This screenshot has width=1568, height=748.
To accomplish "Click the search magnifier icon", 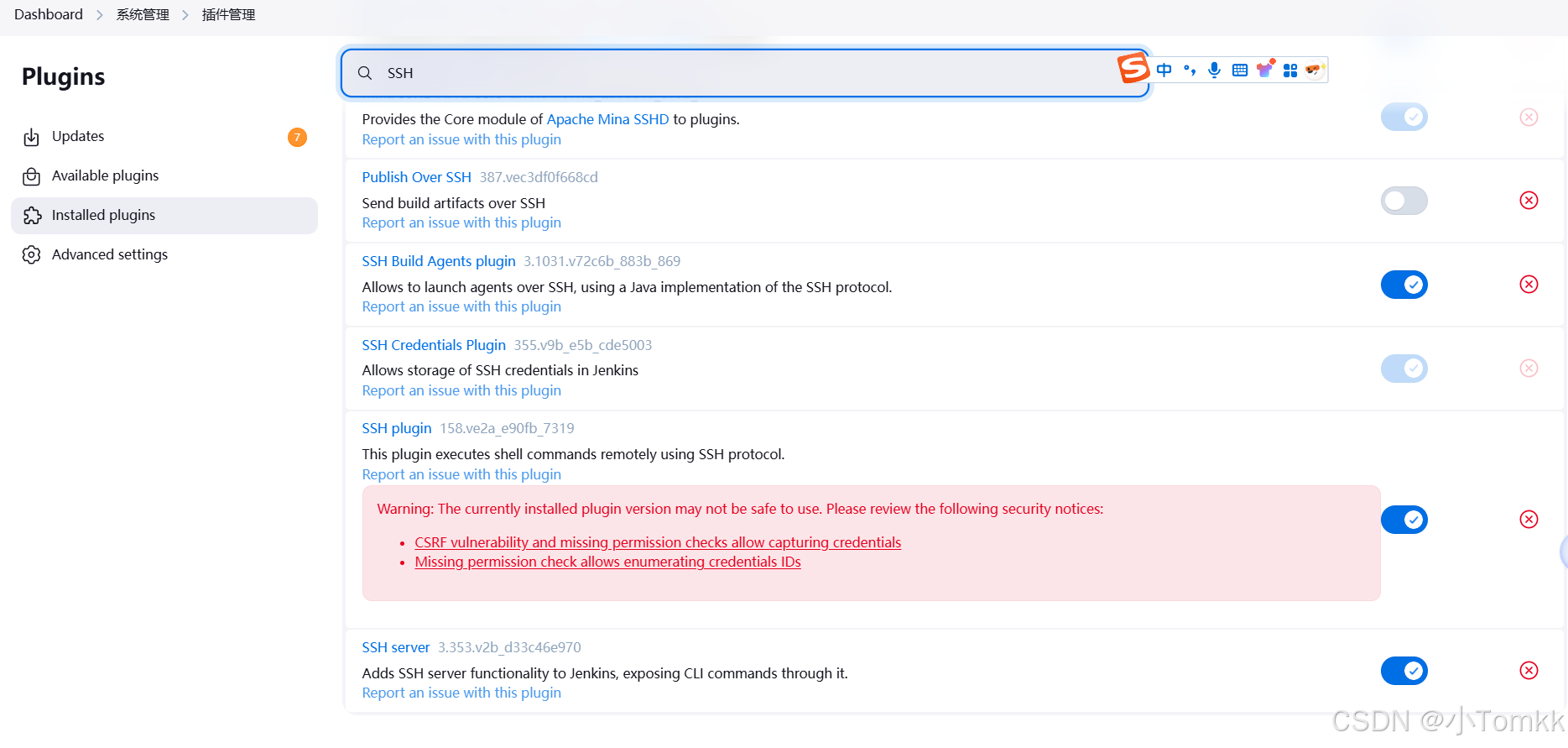I will tap(365, 73).
